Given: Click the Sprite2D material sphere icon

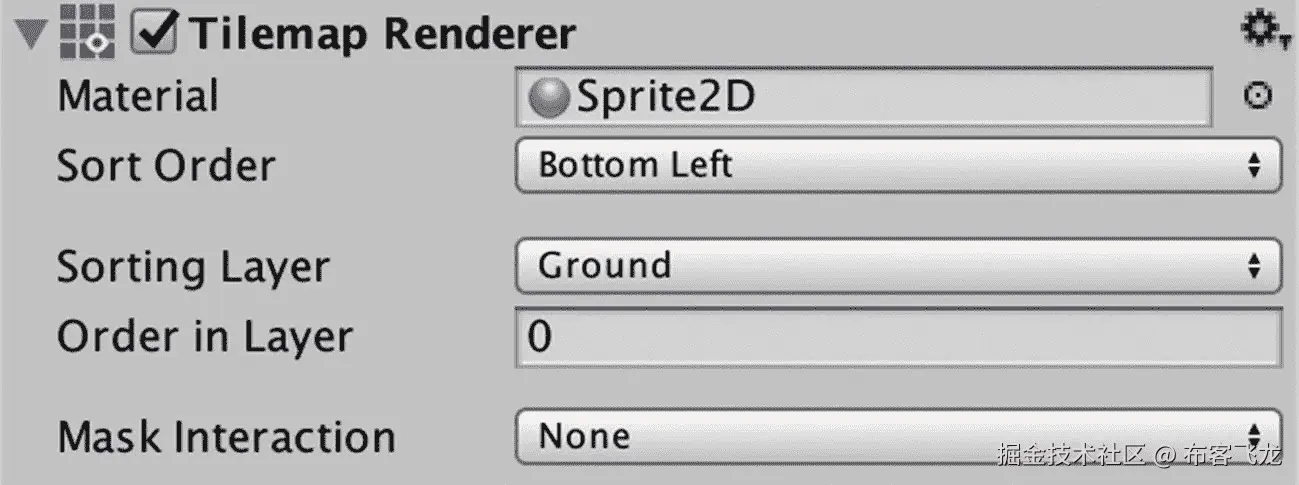Looking at the screenshot, I should coord(548,99).
